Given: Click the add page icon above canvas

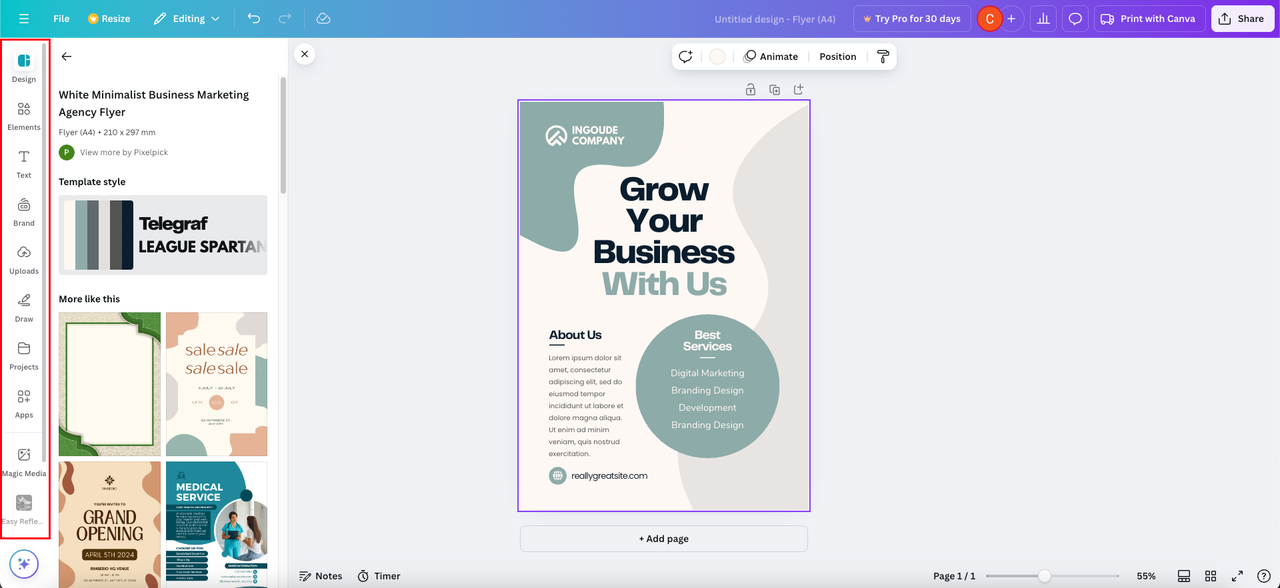Looking at the screenshot, I should [x=799, y=90].
